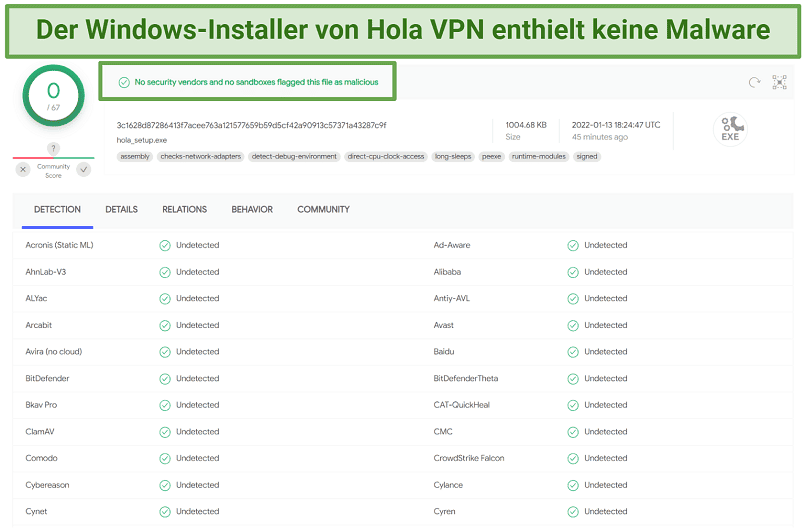Click the Cynet undetected check icon
This screenshot has height=531, width=806.
tap(164, 512)
